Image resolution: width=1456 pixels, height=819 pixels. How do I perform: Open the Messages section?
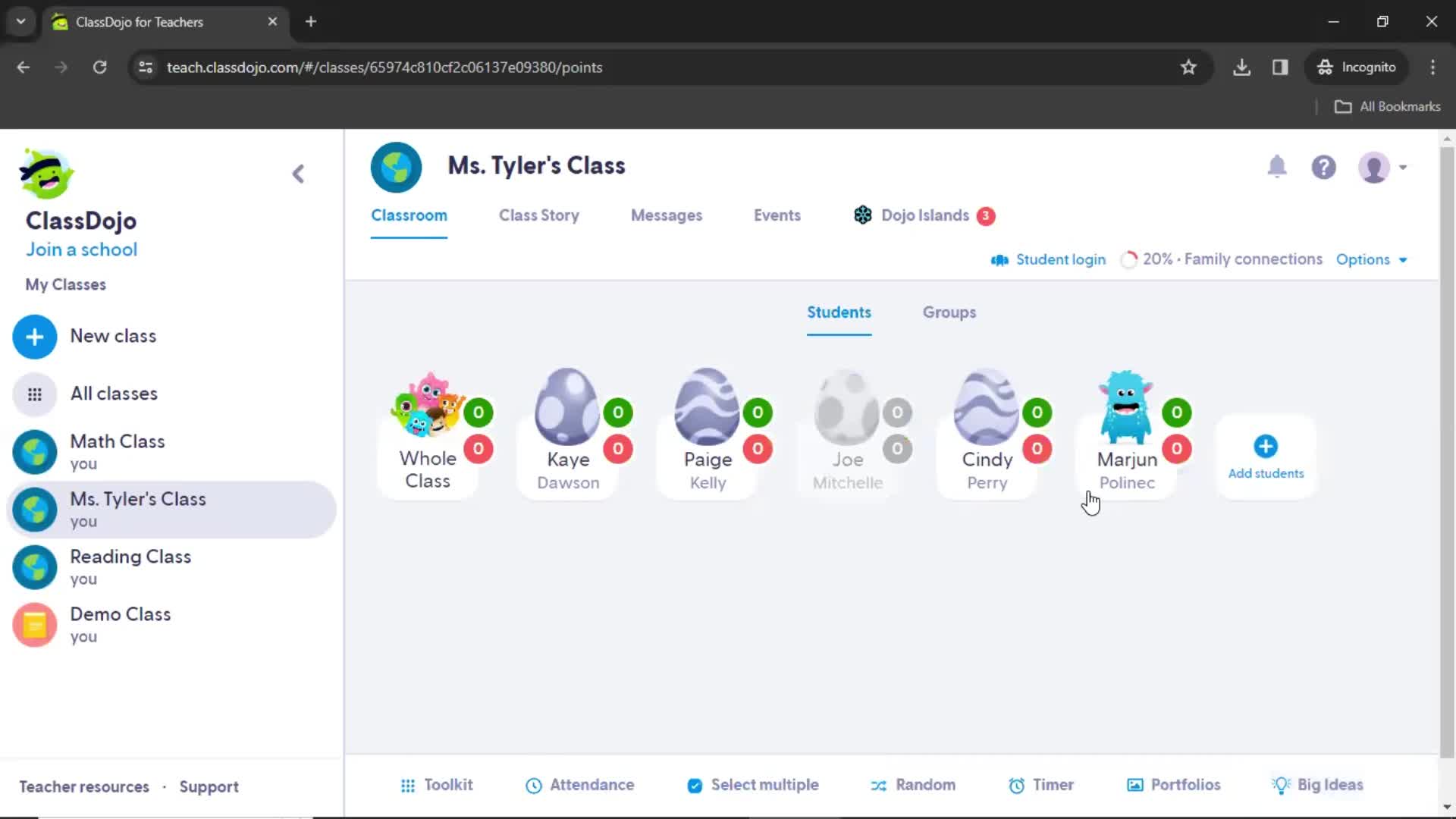[666, 215]
